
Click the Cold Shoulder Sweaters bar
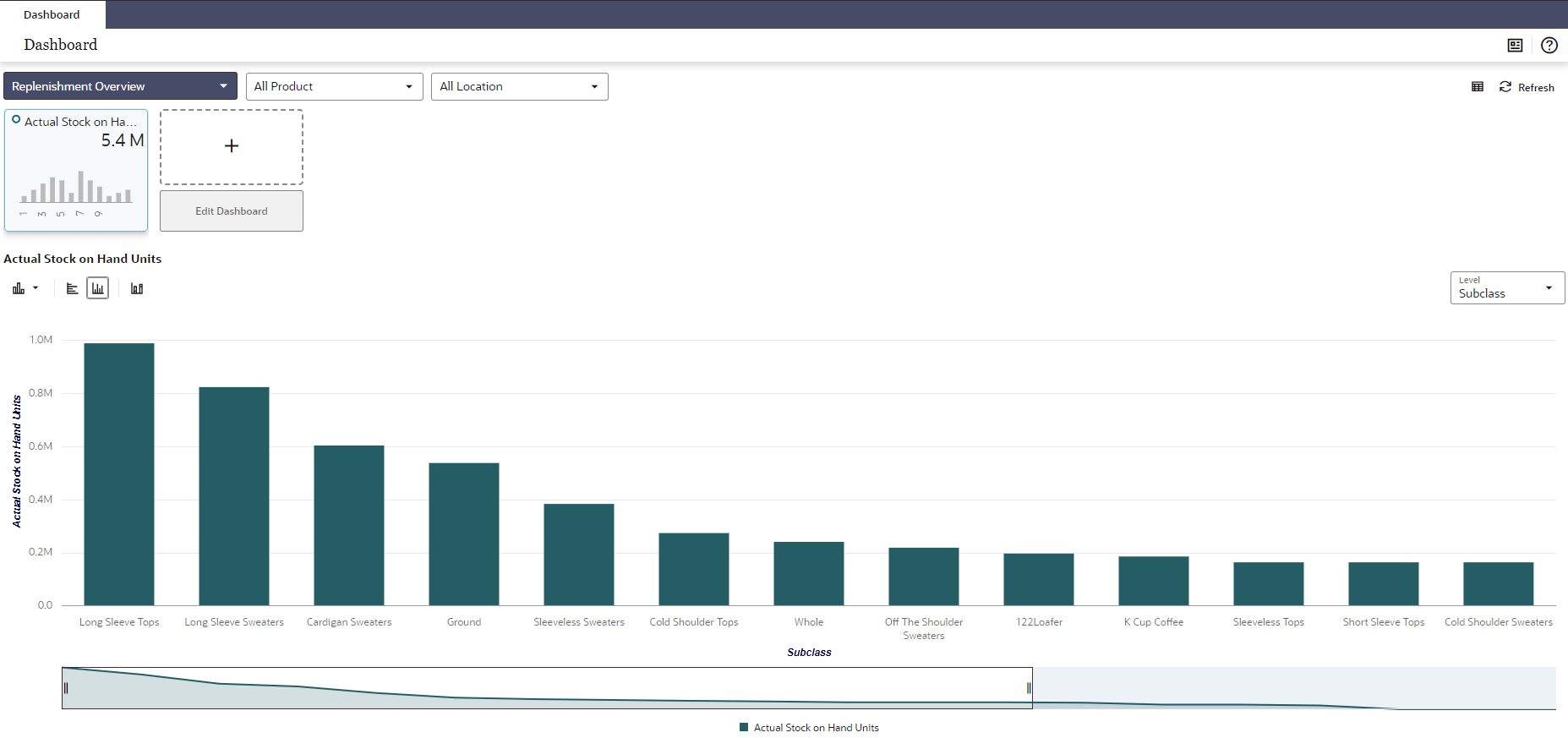point(1499,584)
